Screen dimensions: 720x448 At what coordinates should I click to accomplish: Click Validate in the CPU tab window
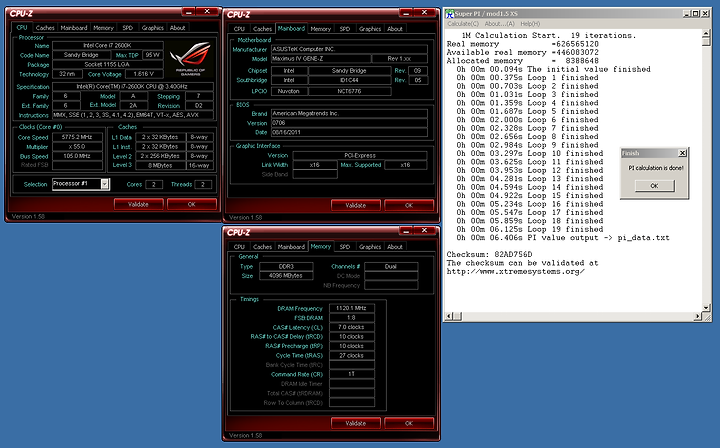tap(138, 204)
